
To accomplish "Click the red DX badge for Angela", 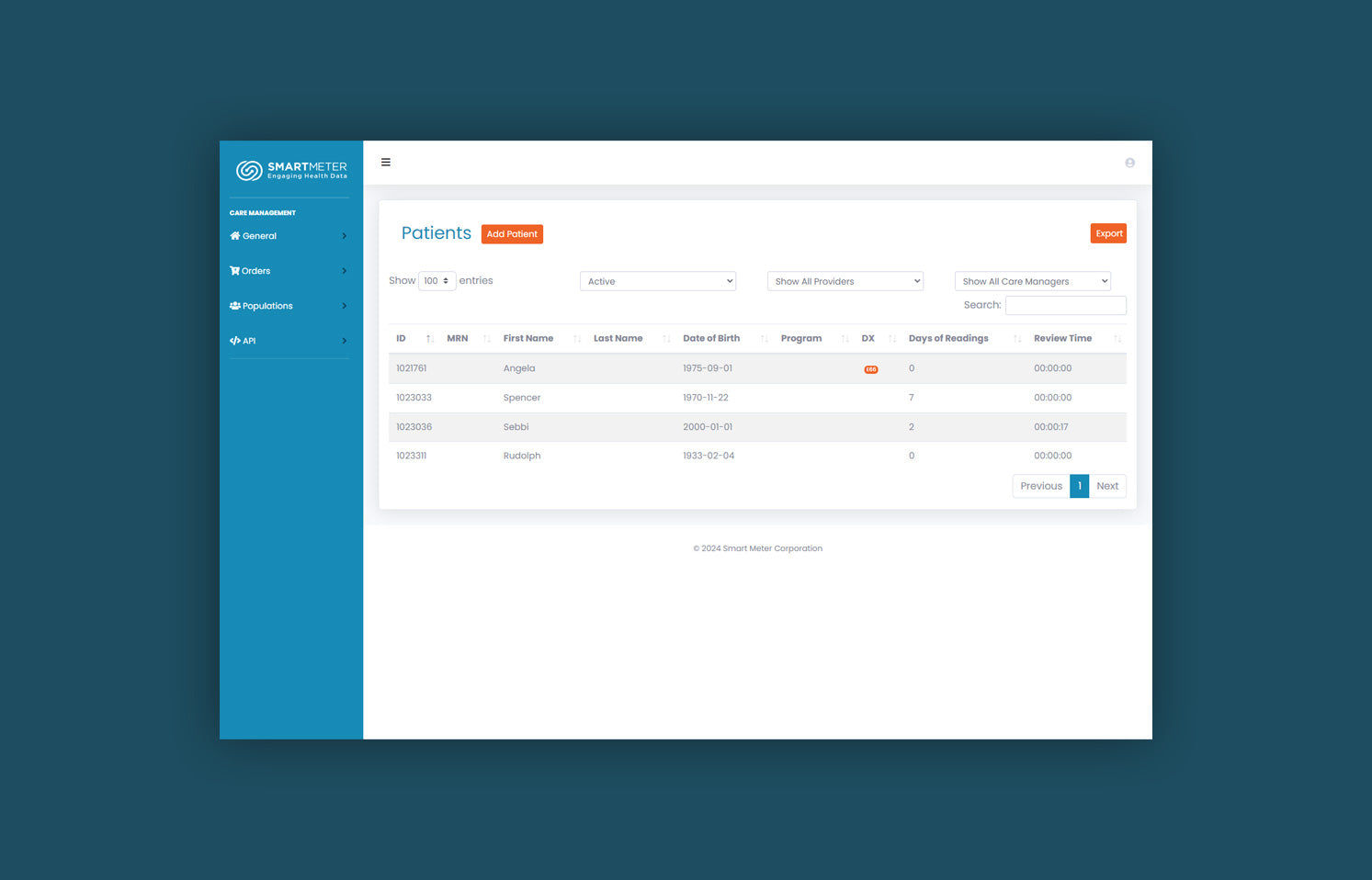I will (x=870, y=369).
